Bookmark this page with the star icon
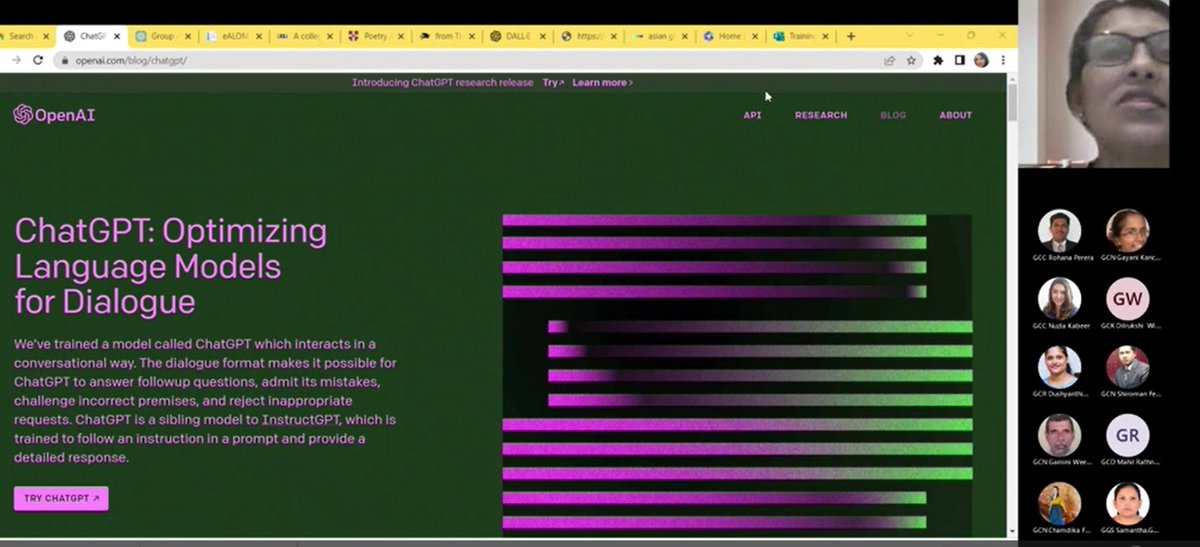This screenshot has height=547, width=1200. pyautogui.click(x=911, y=60)
